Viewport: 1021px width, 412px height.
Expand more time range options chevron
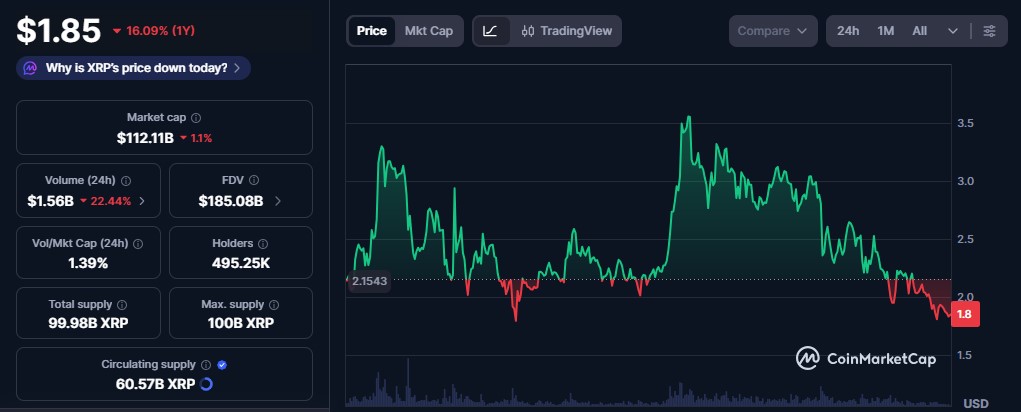pos(953,31)
